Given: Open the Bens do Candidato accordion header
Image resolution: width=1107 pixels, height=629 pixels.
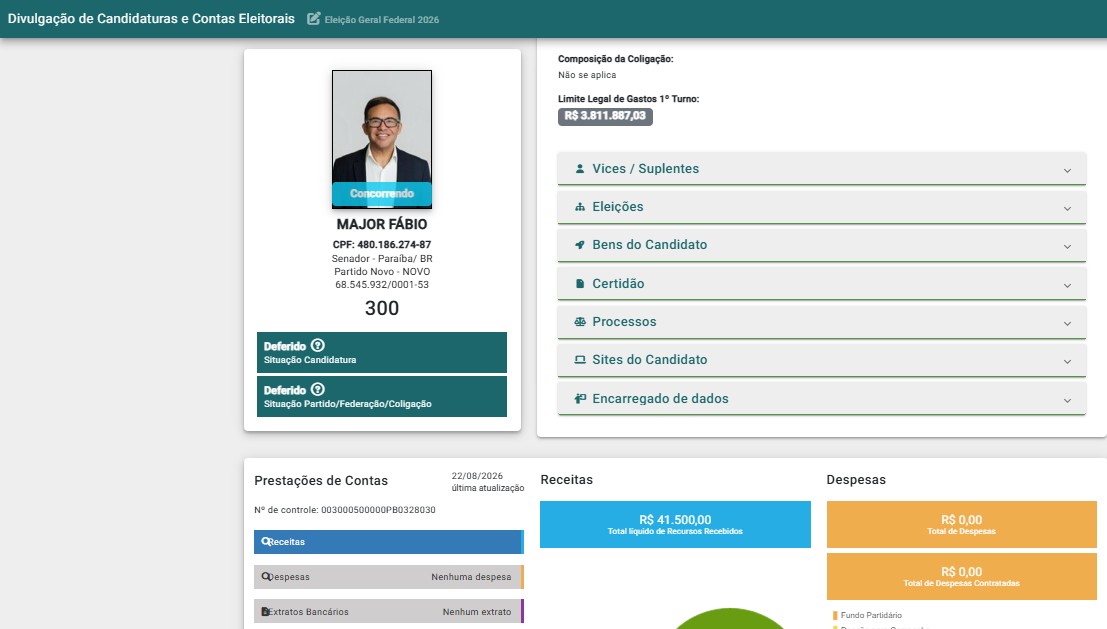Looking at the screenshot, I should [822, 245].
